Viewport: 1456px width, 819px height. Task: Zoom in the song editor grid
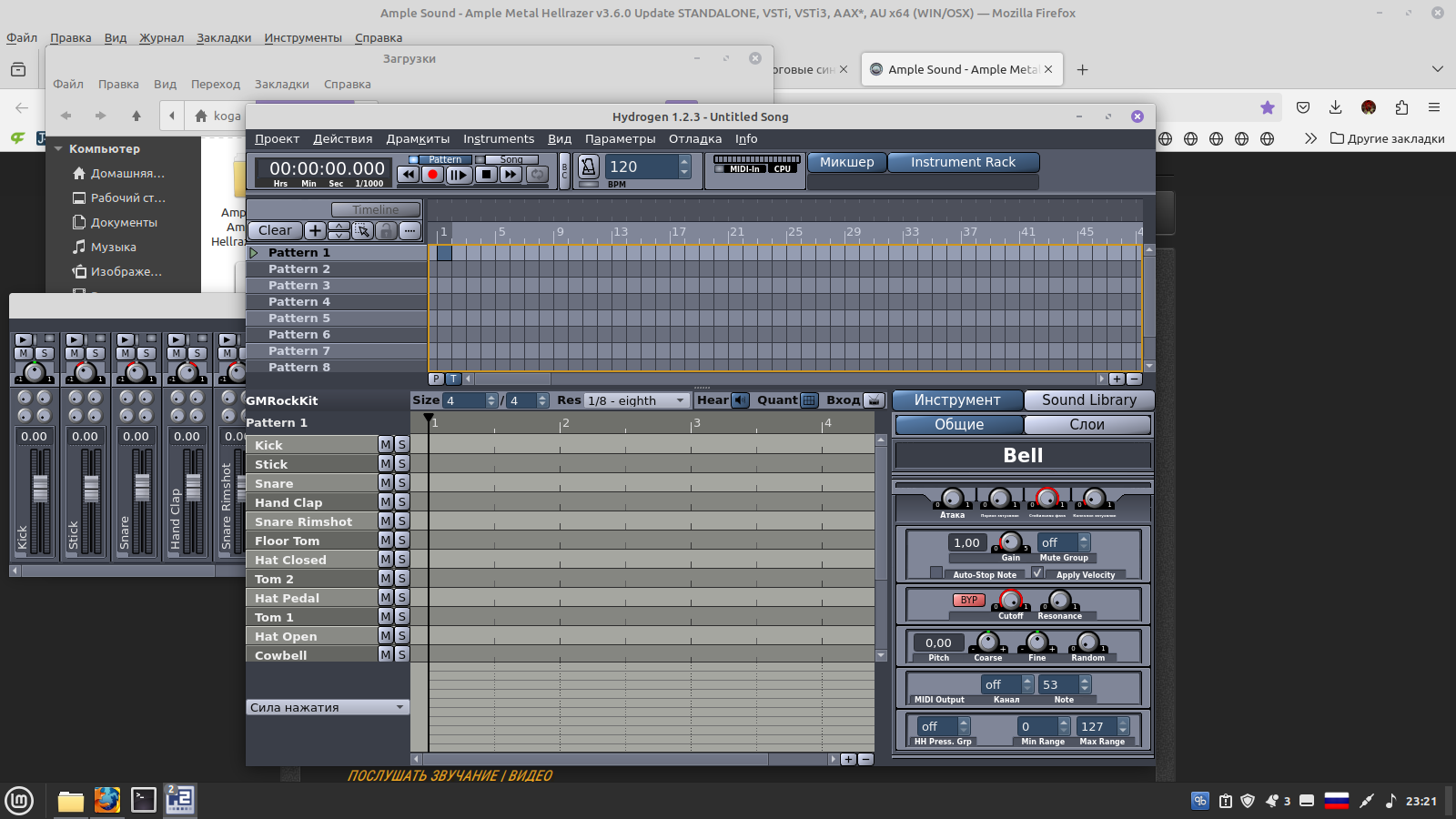coord(1117,379)
